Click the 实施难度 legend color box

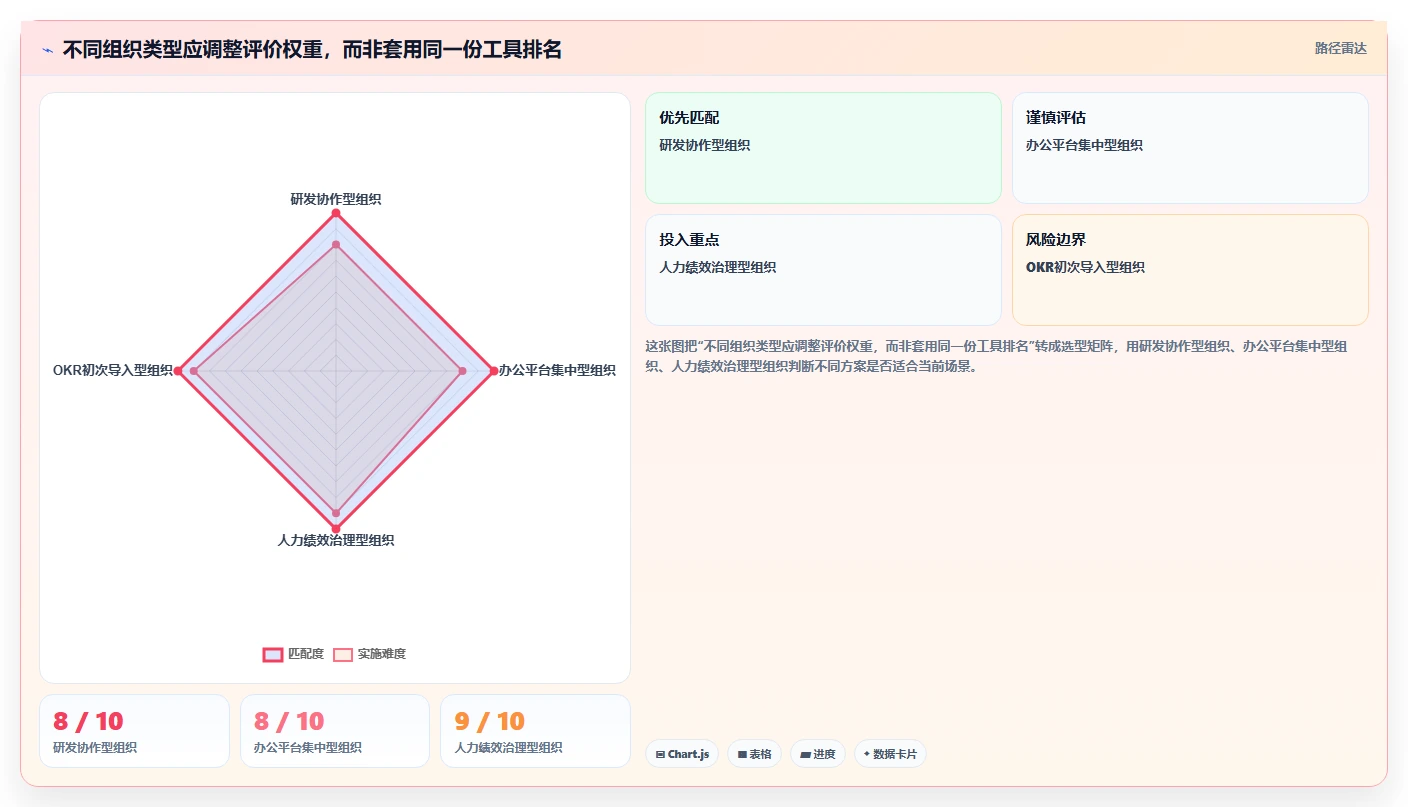(x=343, y=654)
